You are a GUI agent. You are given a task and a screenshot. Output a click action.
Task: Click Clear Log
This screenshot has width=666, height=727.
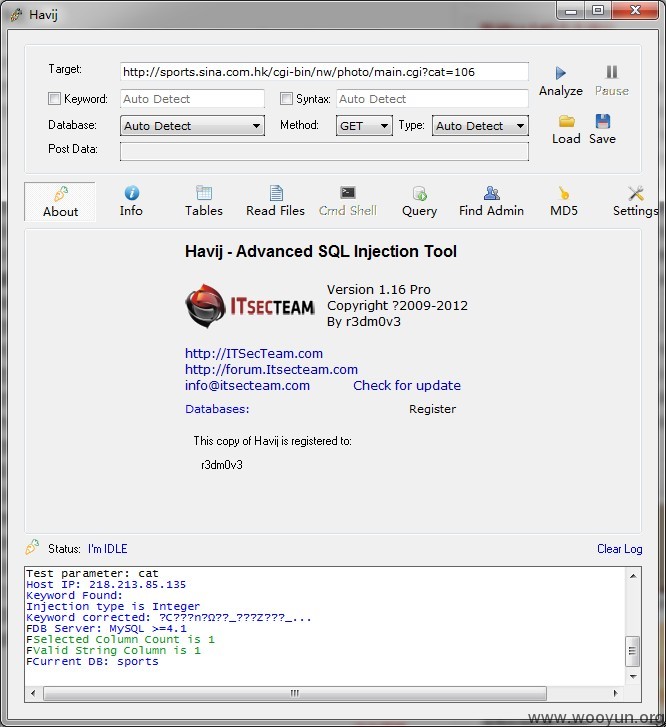pos(620,549)
